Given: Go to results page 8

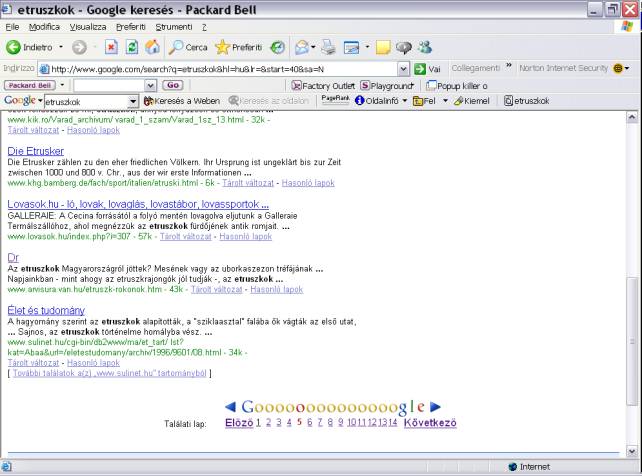Looking at the screenshot, I should 330,423.
